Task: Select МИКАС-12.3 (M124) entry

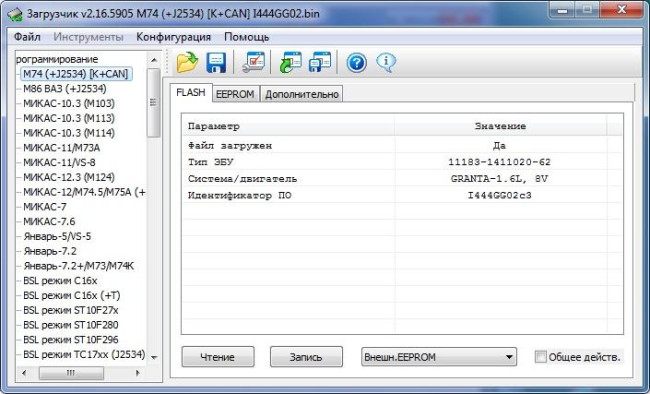Action: (x=69, y=178)
